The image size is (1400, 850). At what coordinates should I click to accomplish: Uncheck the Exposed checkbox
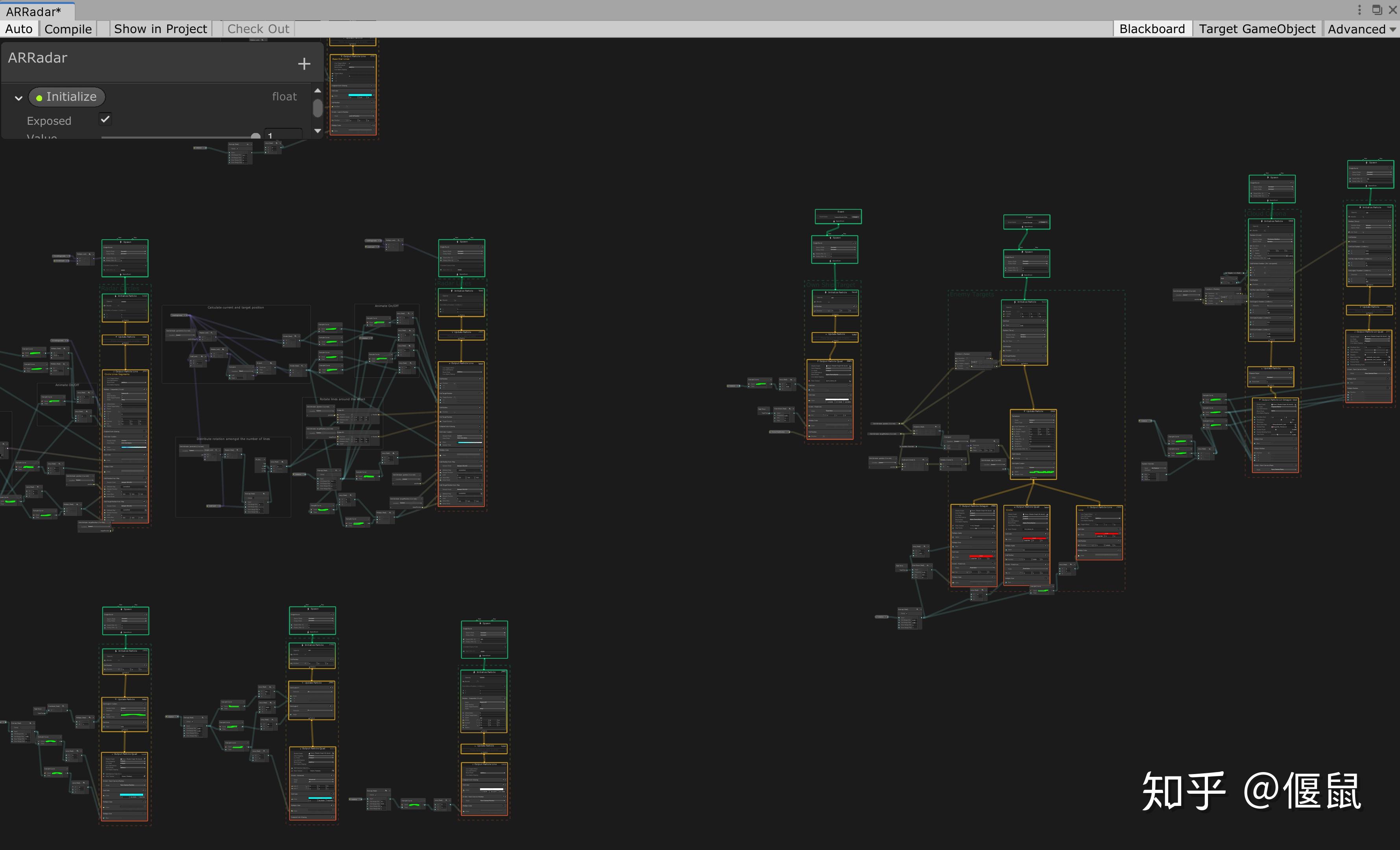pyautogui.click(x=105, y=119)
